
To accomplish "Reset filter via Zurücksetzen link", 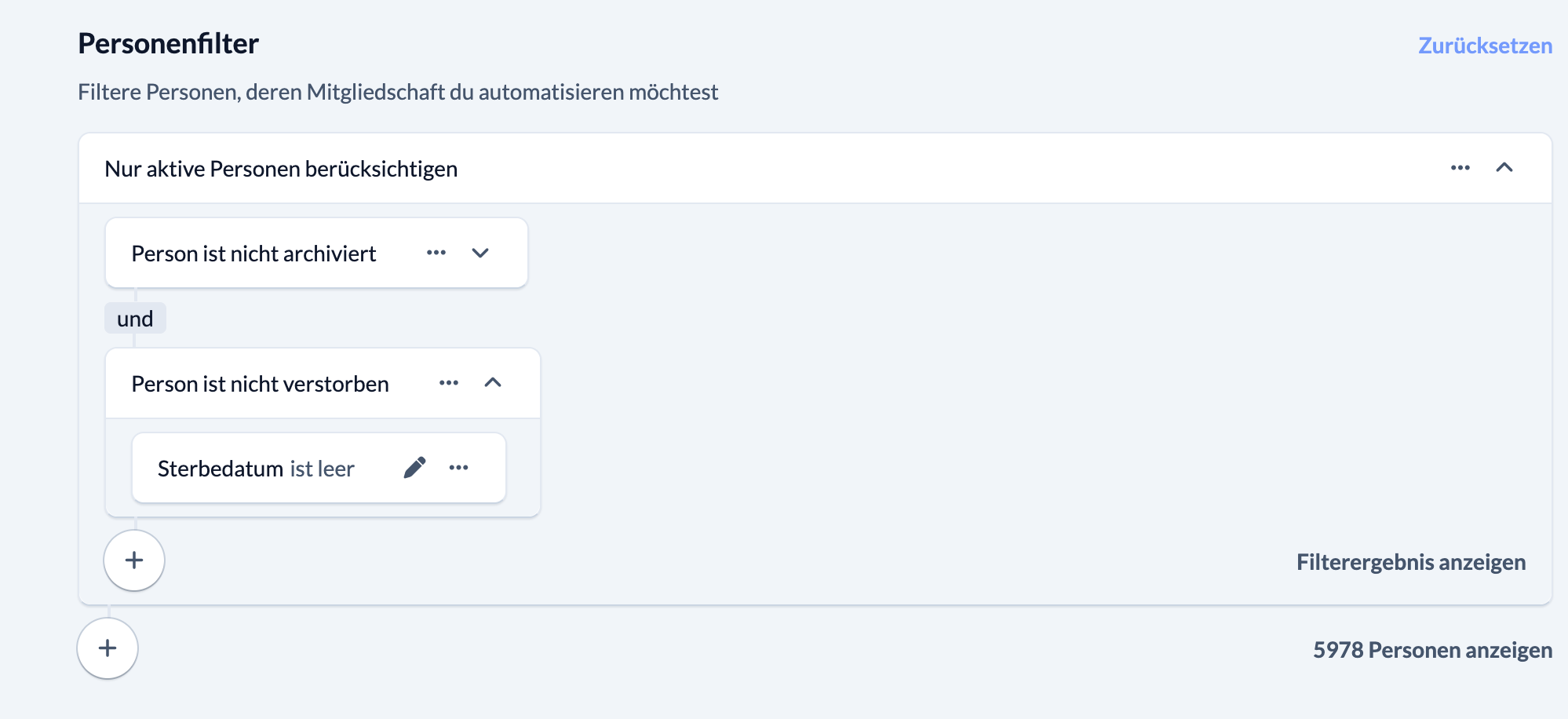I will tap(1485, 46).
